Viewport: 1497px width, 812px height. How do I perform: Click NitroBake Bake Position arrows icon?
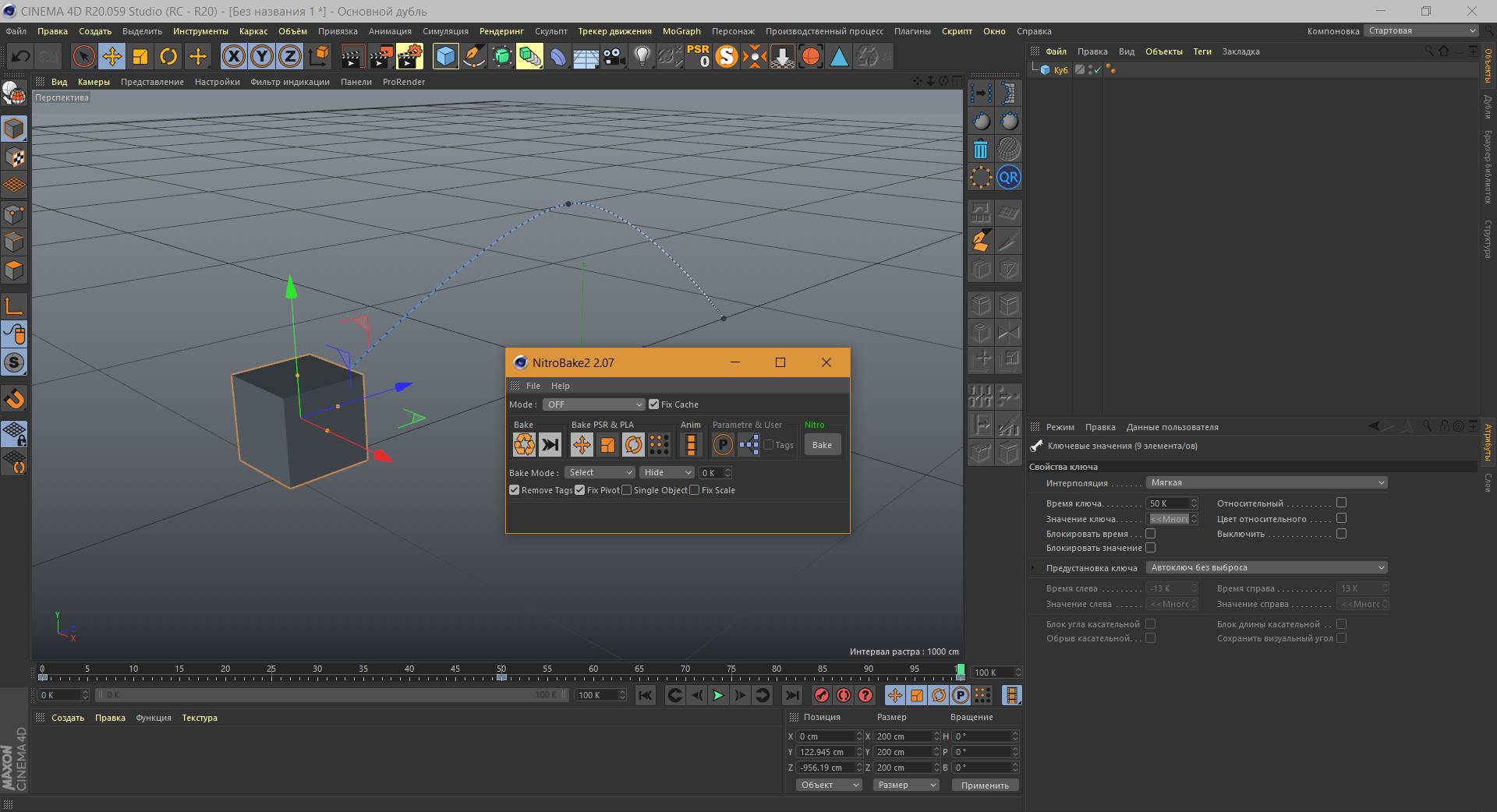click(x=581, y=445)
